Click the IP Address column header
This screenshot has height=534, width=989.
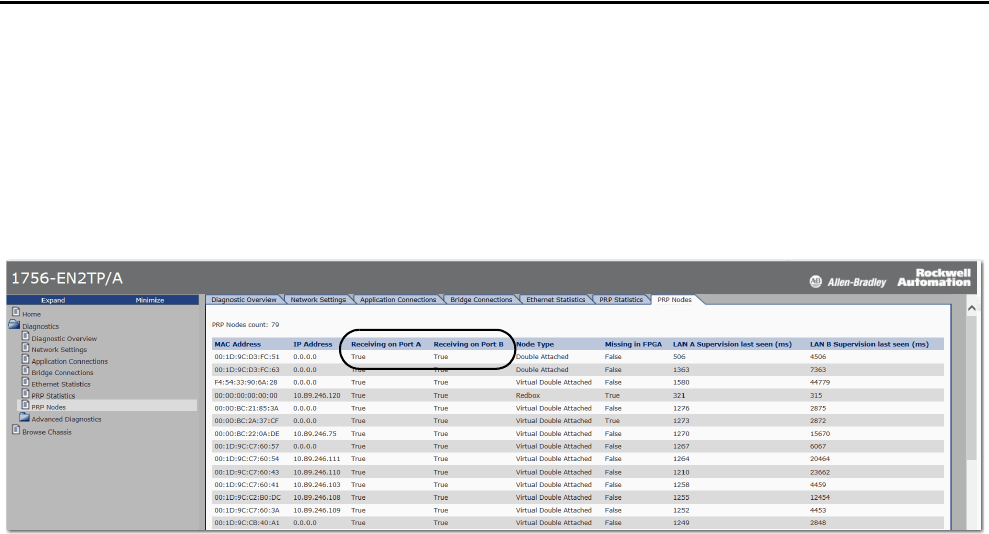click(312, 344)
